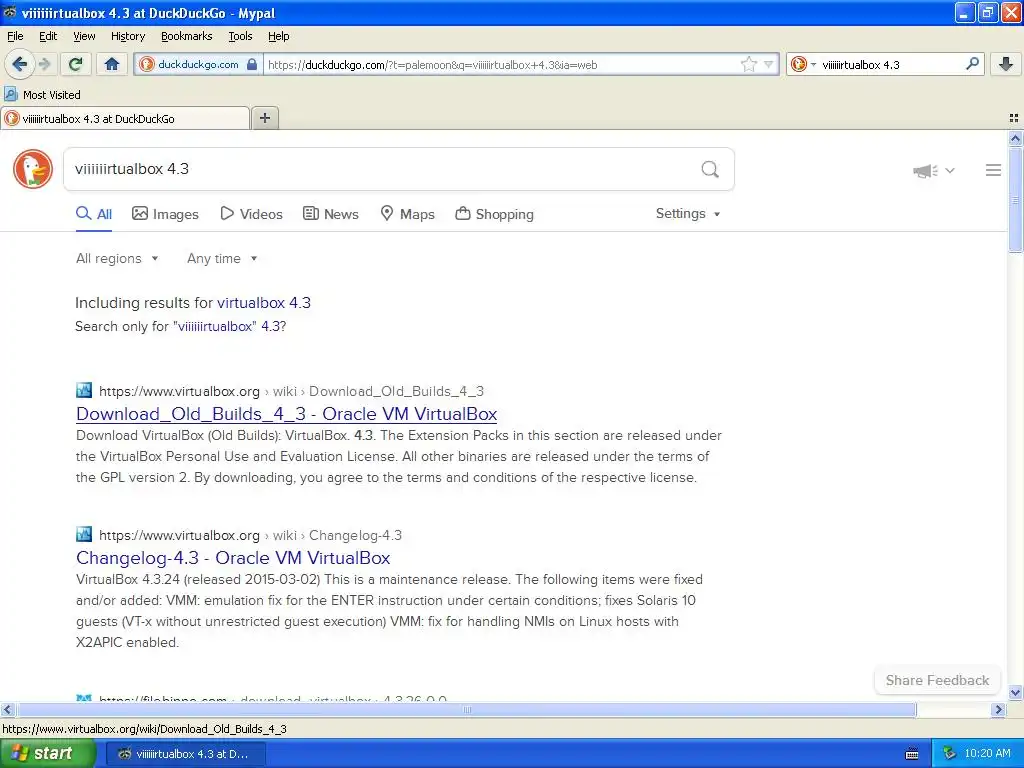The width and height of the screenshot is (1024, 768).
Task: Click the favicon beside the Download_Old_Builds result URL
Action: [84, 391]
